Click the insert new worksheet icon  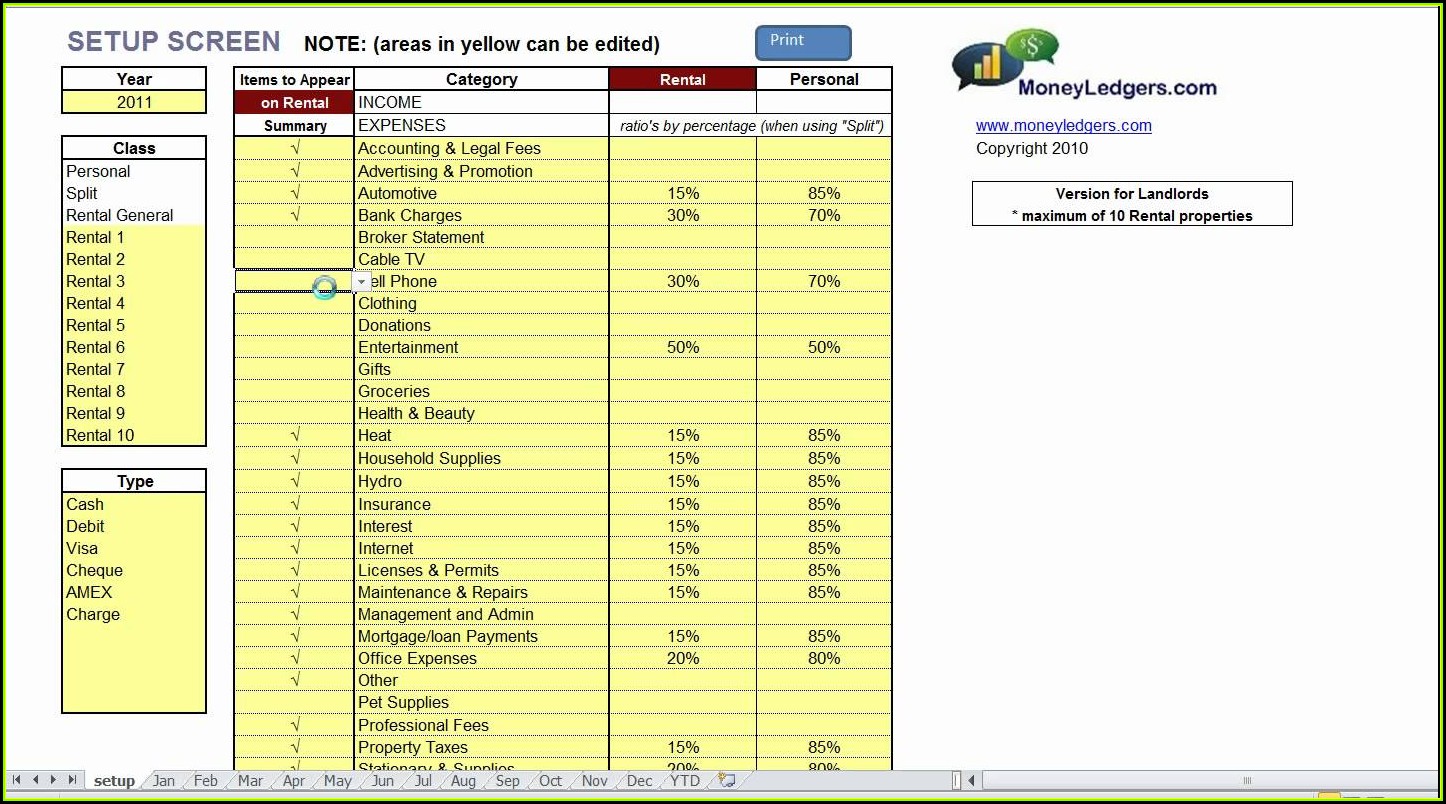coord(727,780)
